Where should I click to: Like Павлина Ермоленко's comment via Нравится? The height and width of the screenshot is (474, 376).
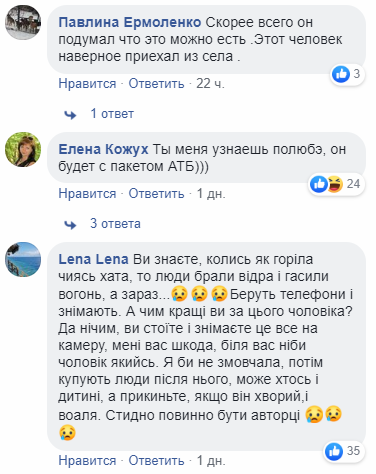(x=87, y=84)
